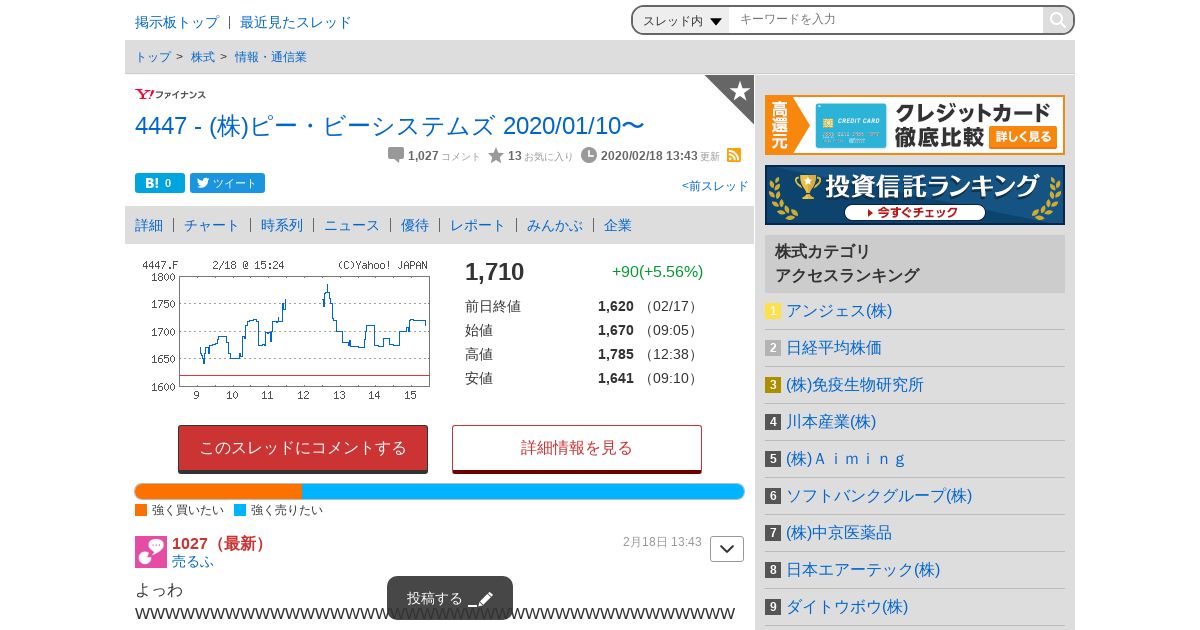This screenshot has width=1200, height=630.
Task: Expand post 1027 options chevron
Action: [x=727, y=549]
